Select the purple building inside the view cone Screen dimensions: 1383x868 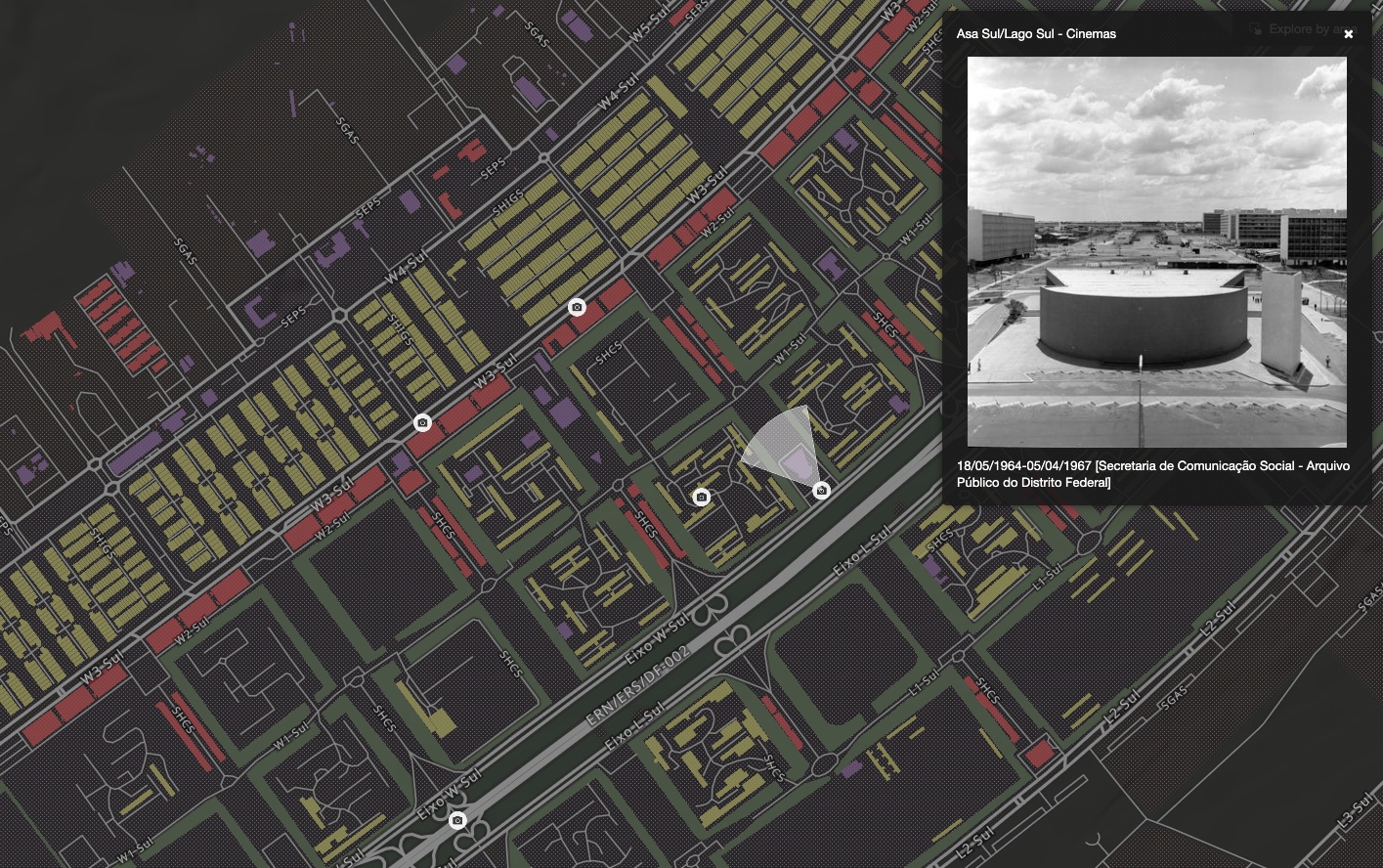pos(800,461)
